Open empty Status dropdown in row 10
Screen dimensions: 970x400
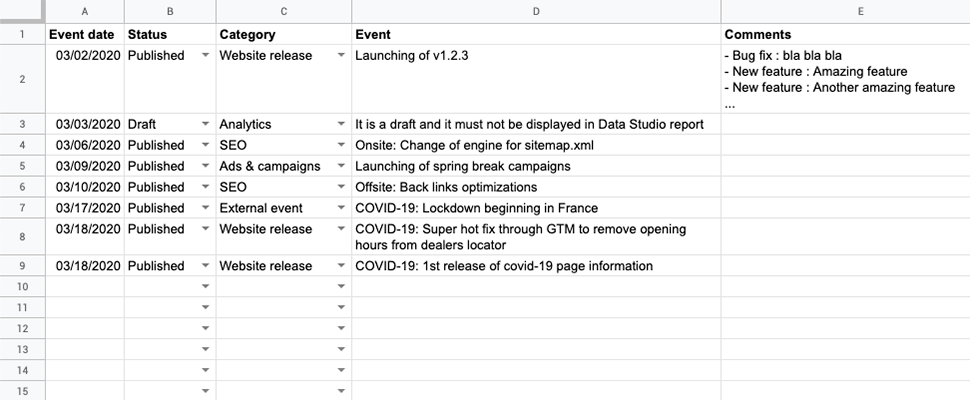pyautogui.click(x=205, y=287)
